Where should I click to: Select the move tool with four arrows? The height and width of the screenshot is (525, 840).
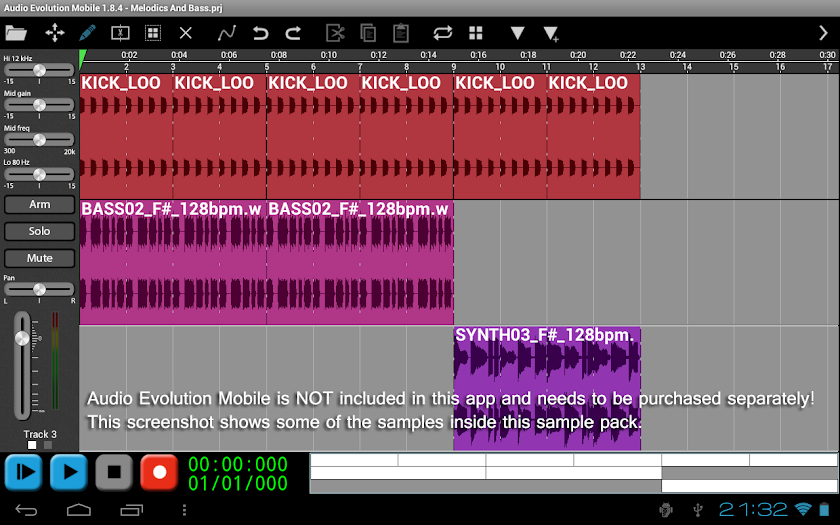tap(55, 33)
